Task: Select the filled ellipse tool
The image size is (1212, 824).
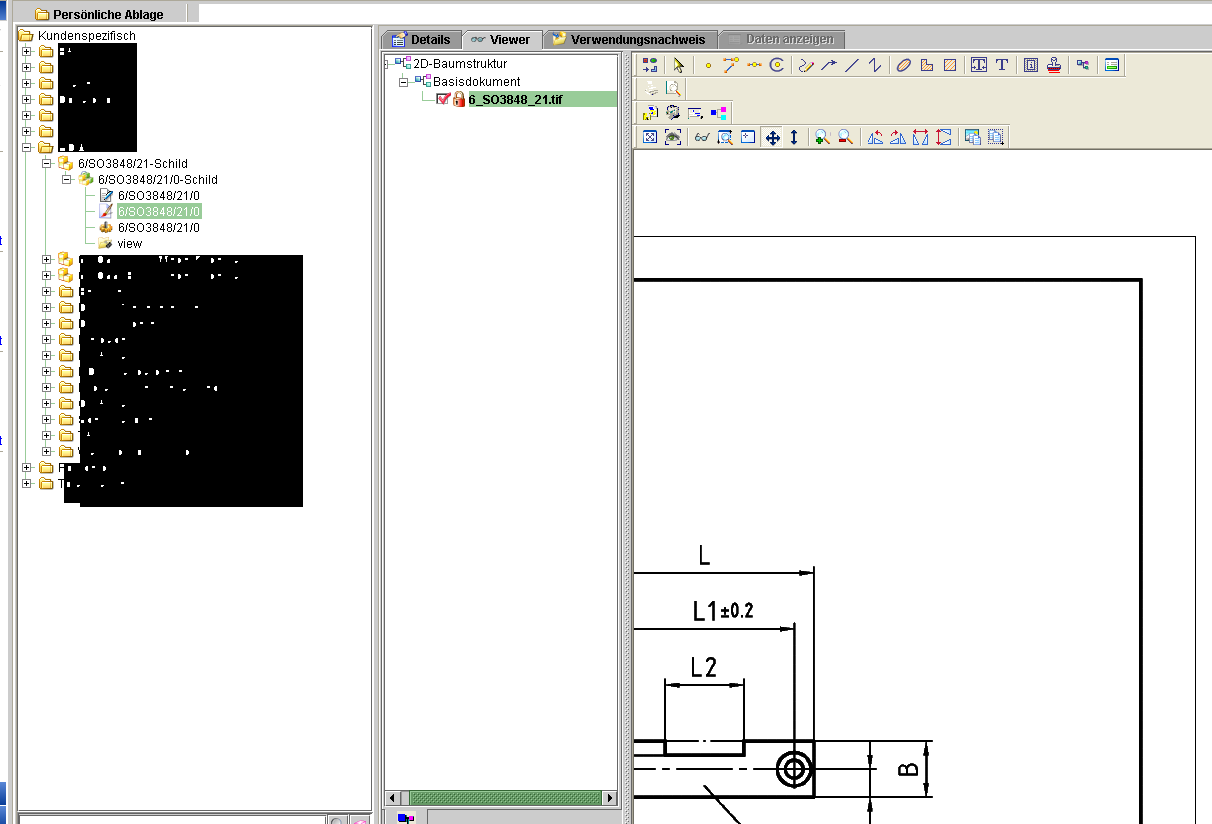Action: pyautogui.click(x=903, y=65)
